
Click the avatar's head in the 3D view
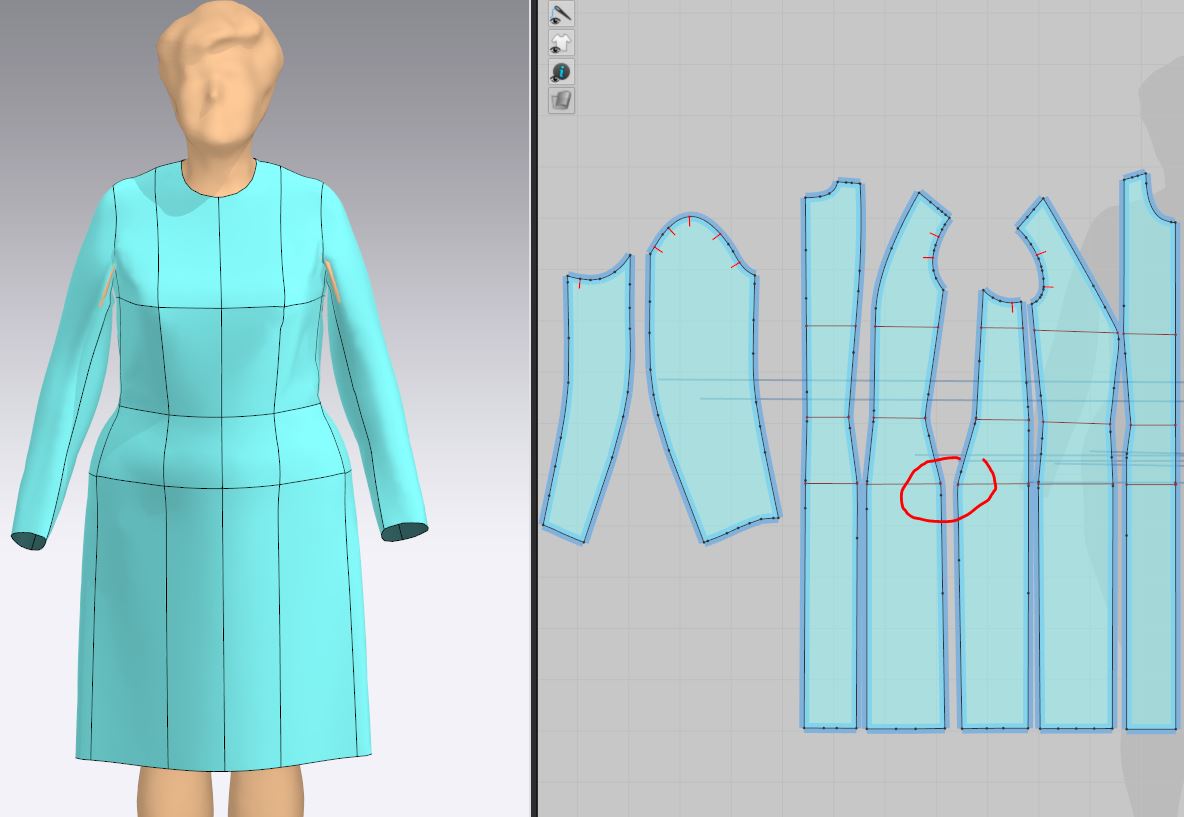click(x=219, y=76)
